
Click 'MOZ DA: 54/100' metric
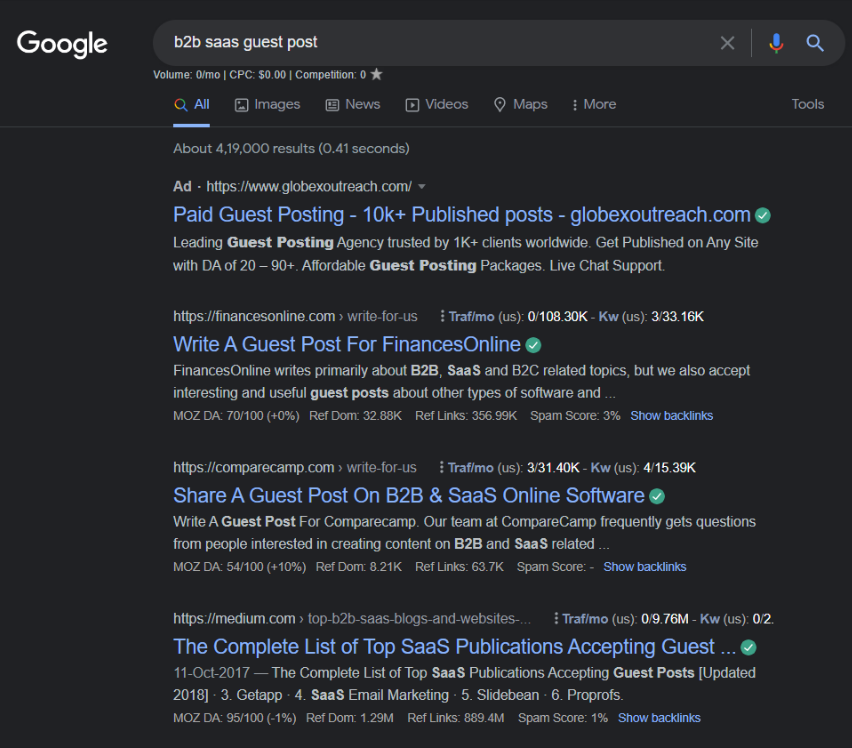(240, 567)
